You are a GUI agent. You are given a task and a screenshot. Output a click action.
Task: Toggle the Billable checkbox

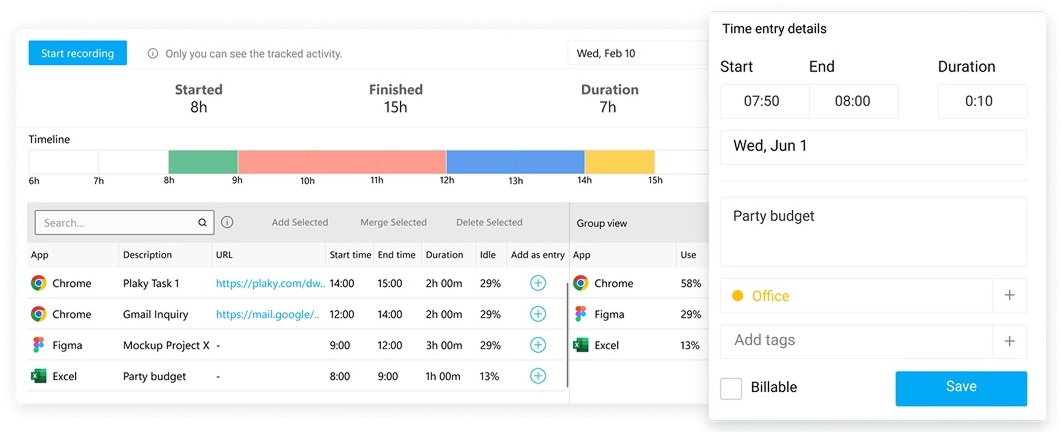click(x=731, y=388)
